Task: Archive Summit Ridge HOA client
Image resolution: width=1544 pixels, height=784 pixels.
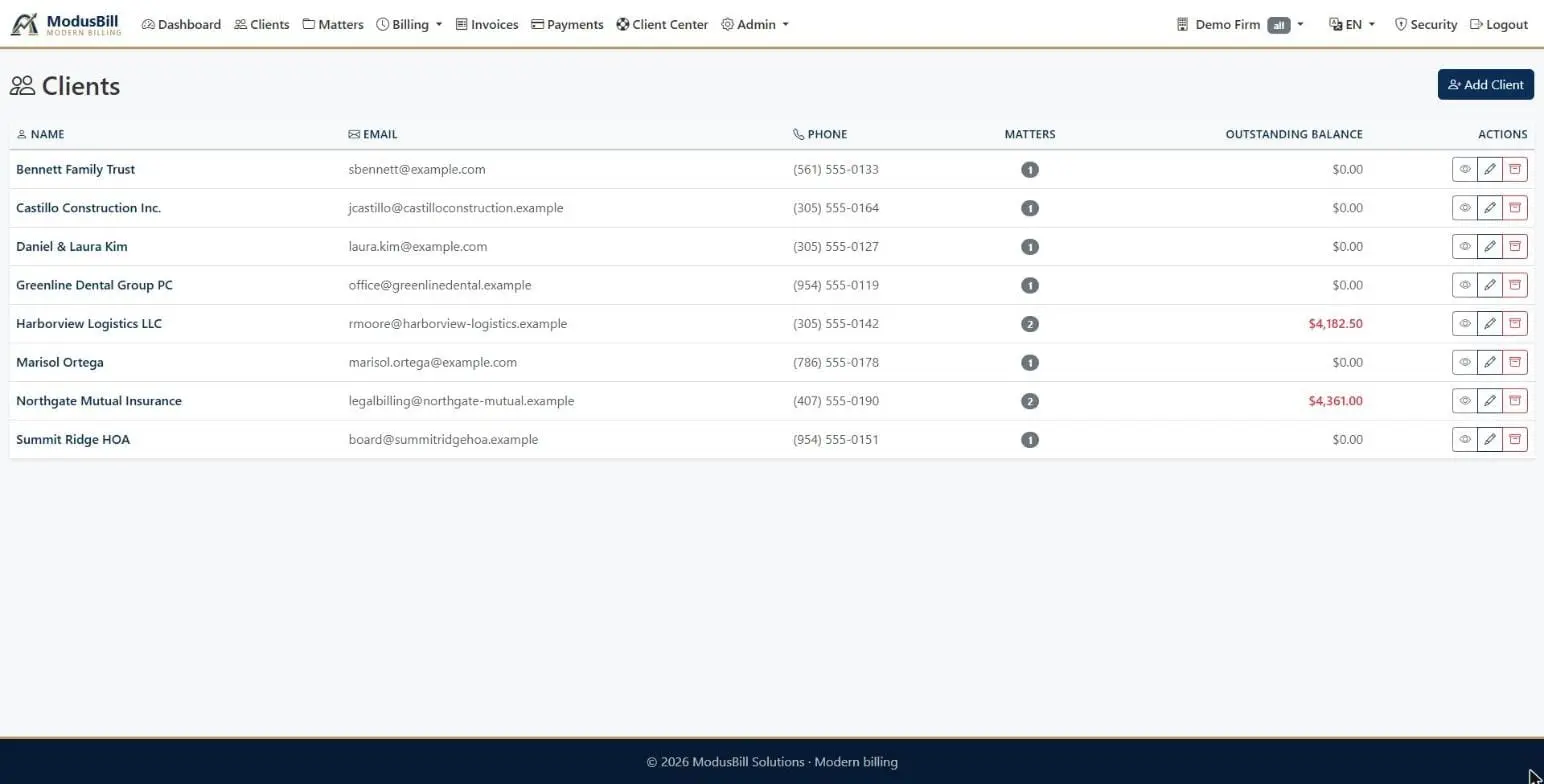Action: [1515, 439]
